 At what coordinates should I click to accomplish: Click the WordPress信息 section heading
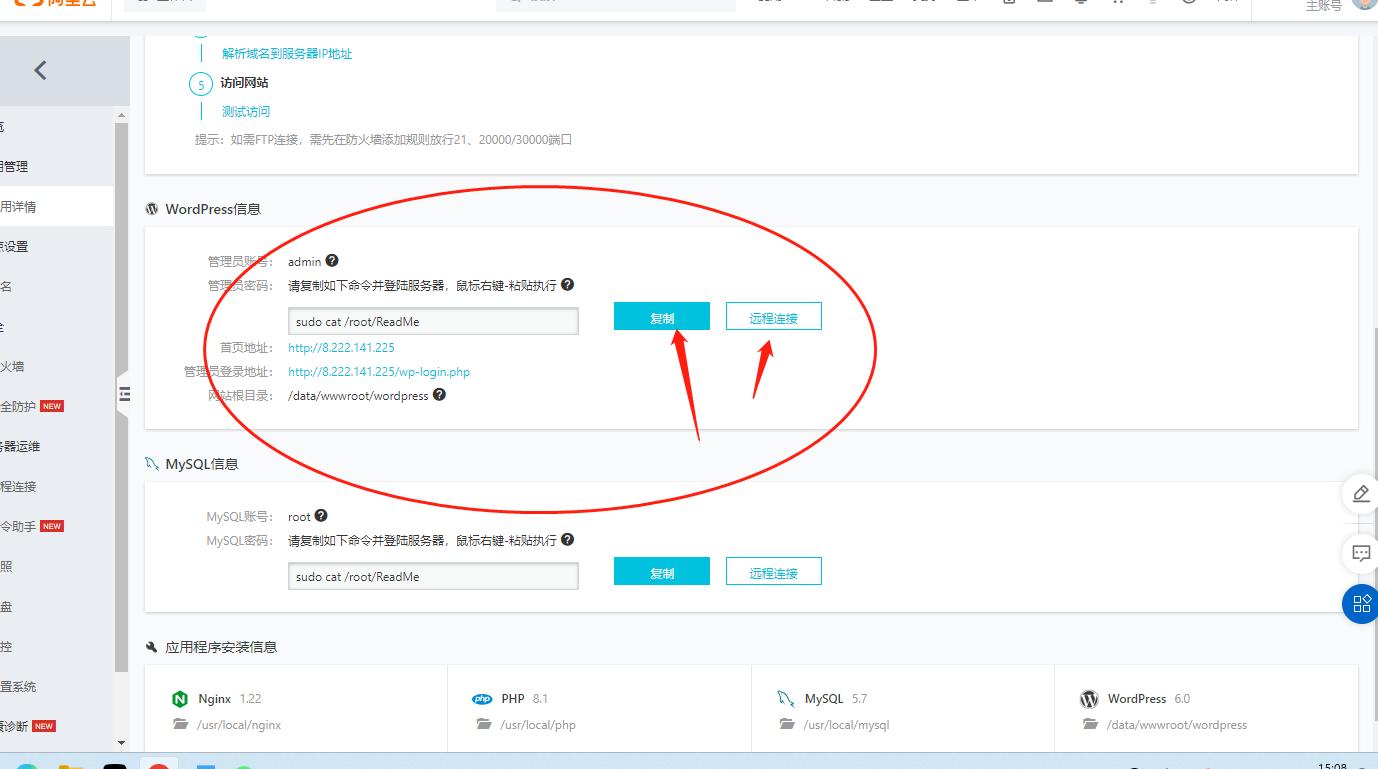[213, 209]
